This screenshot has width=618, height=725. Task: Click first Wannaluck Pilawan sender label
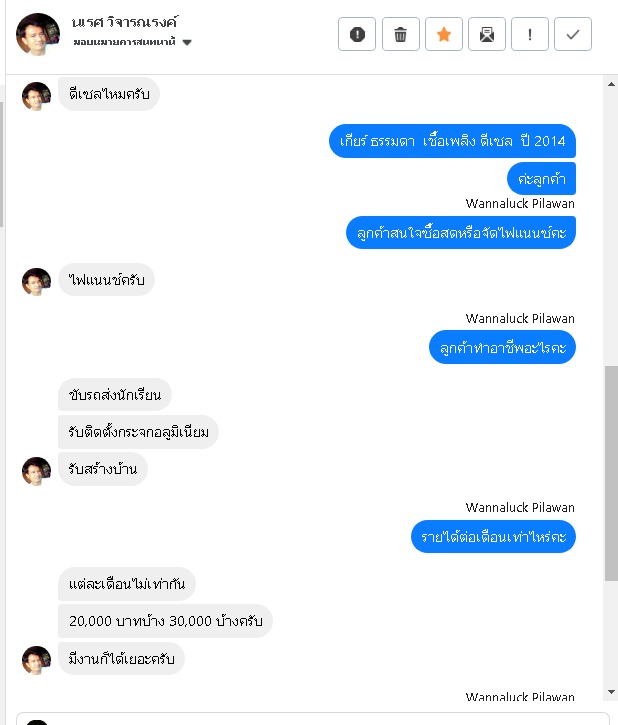(x=520, y=204)
